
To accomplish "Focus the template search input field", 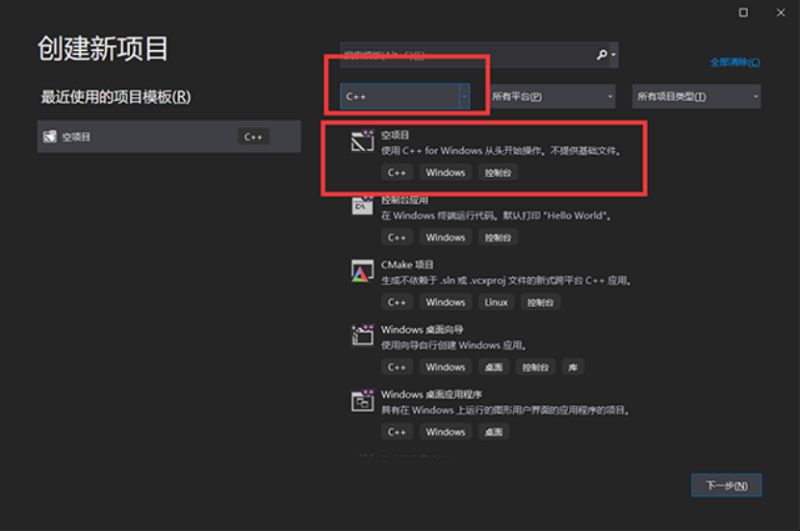I will tap(465, 55).
